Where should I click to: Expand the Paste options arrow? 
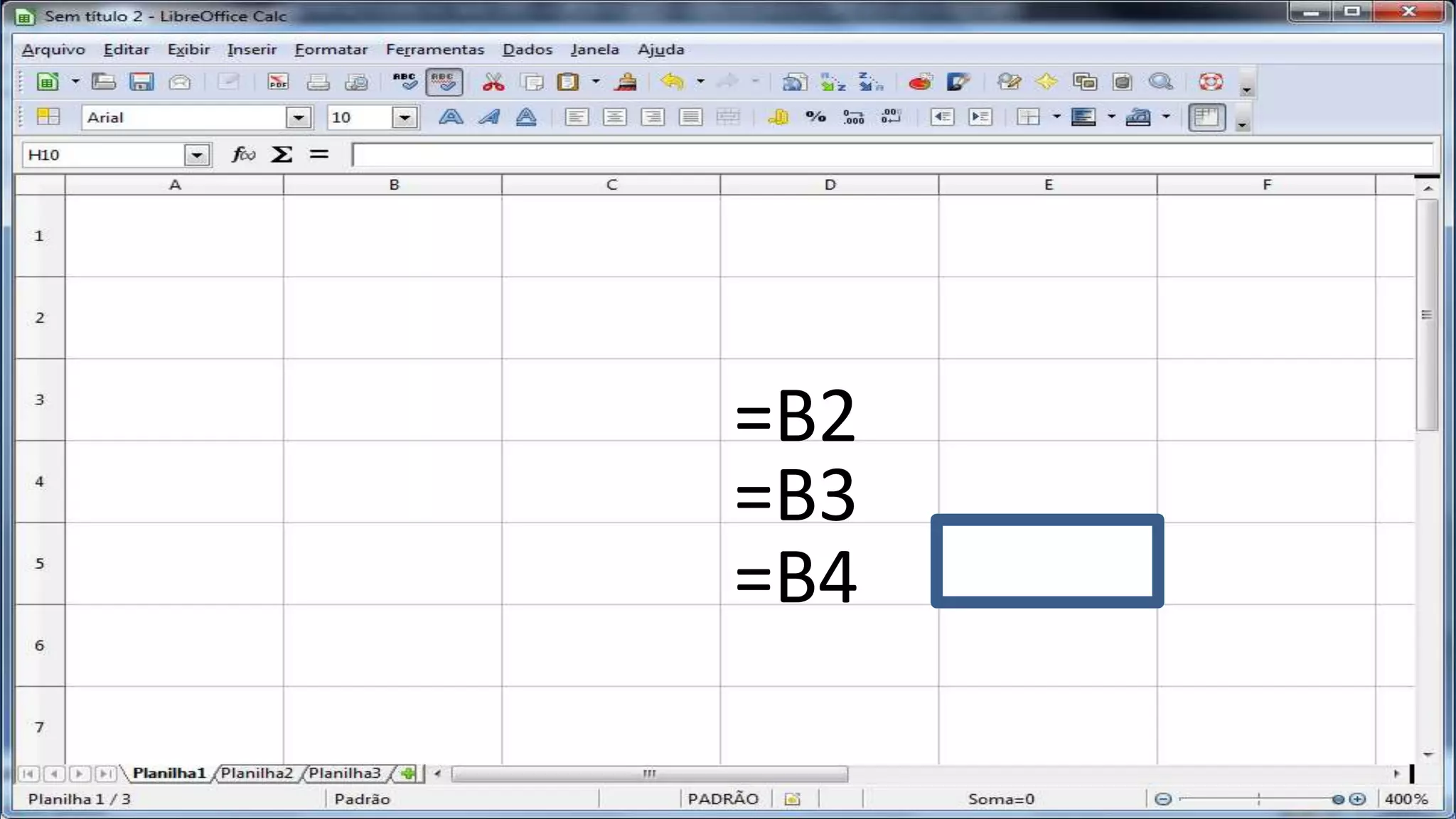coord(596,82)
